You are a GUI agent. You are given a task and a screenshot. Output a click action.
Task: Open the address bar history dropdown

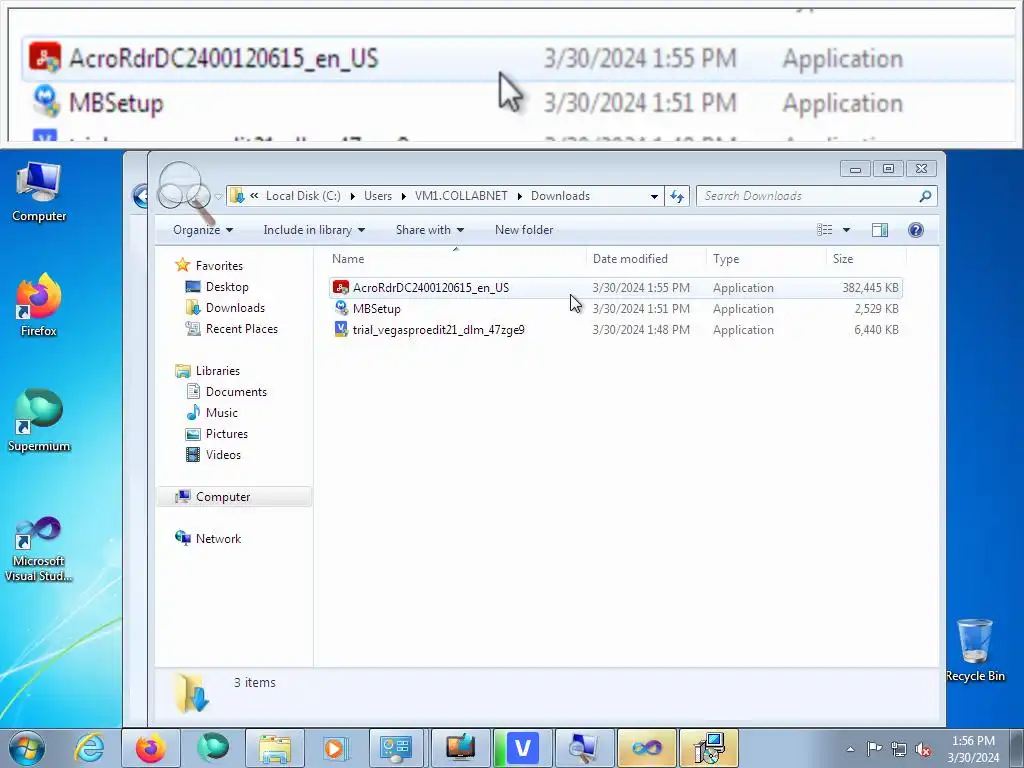tap(654, 196)
